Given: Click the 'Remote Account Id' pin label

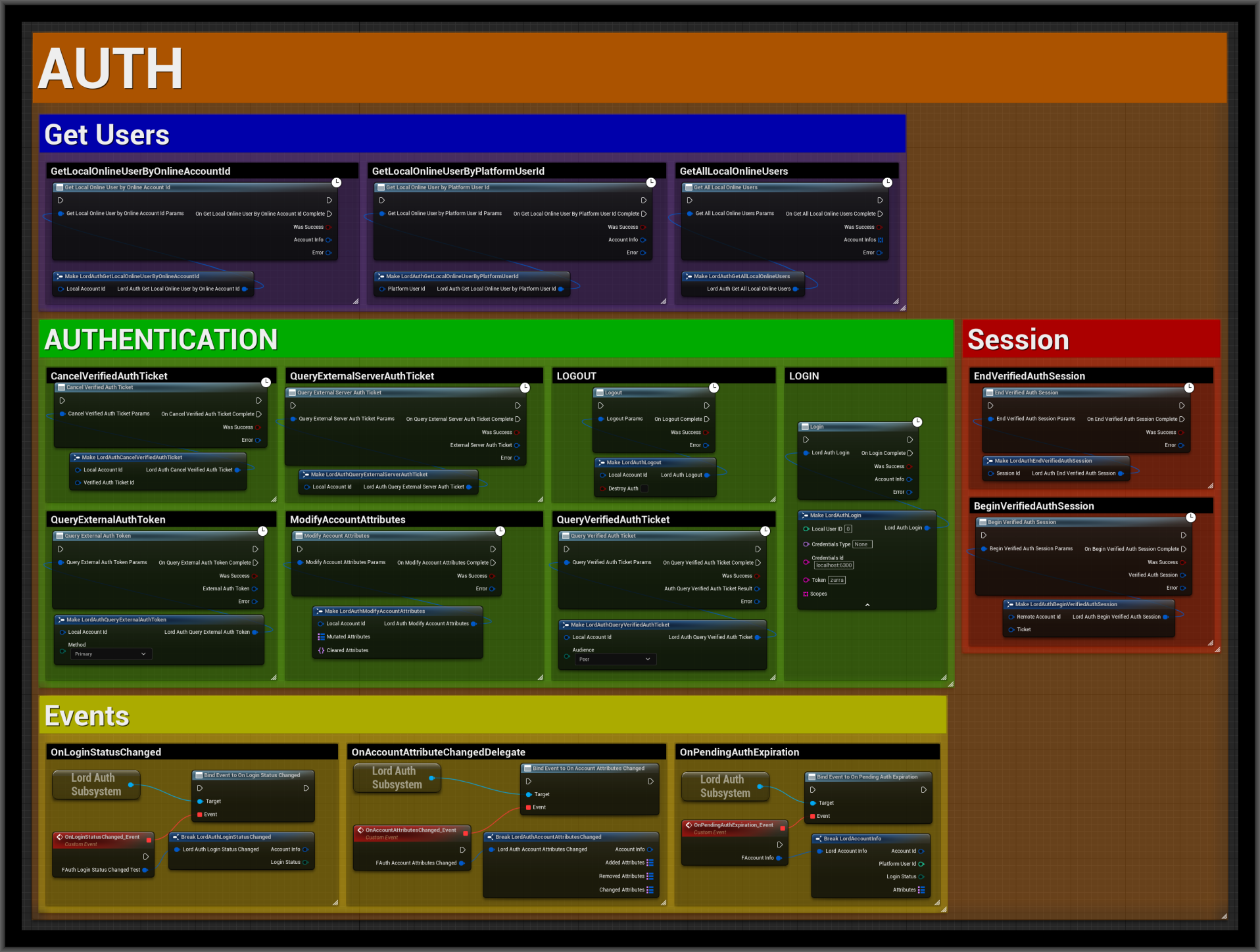Looking at the screenshot, I should (1038, 617).
